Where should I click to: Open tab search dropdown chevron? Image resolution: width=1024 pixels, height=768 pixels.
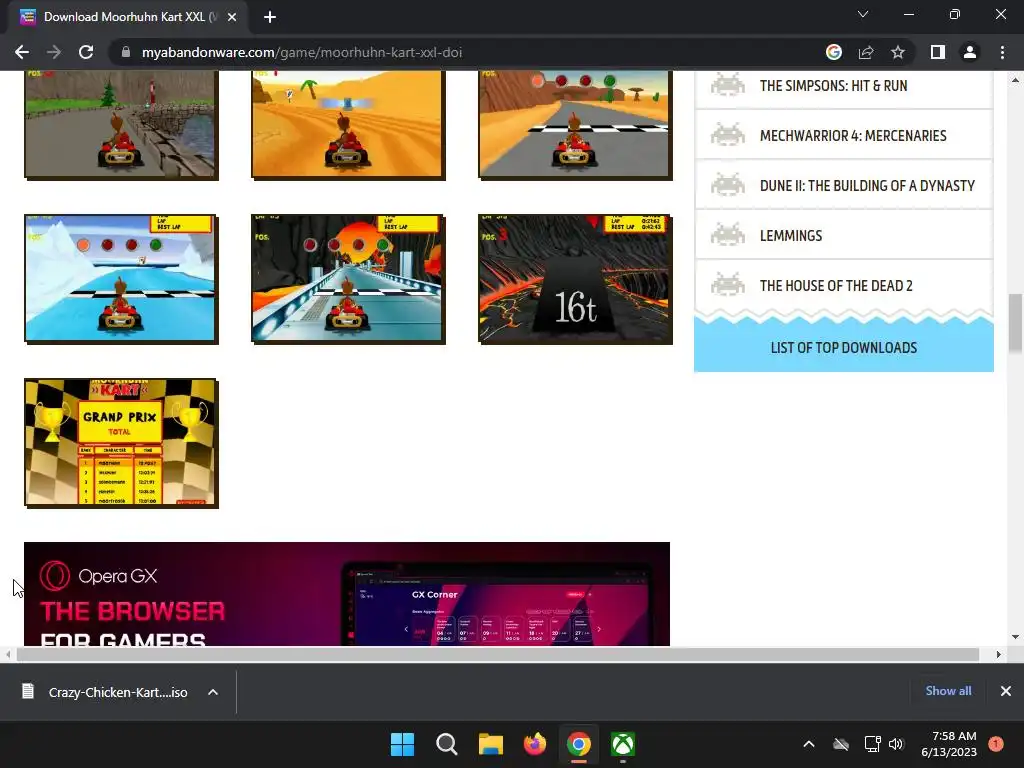863,14
